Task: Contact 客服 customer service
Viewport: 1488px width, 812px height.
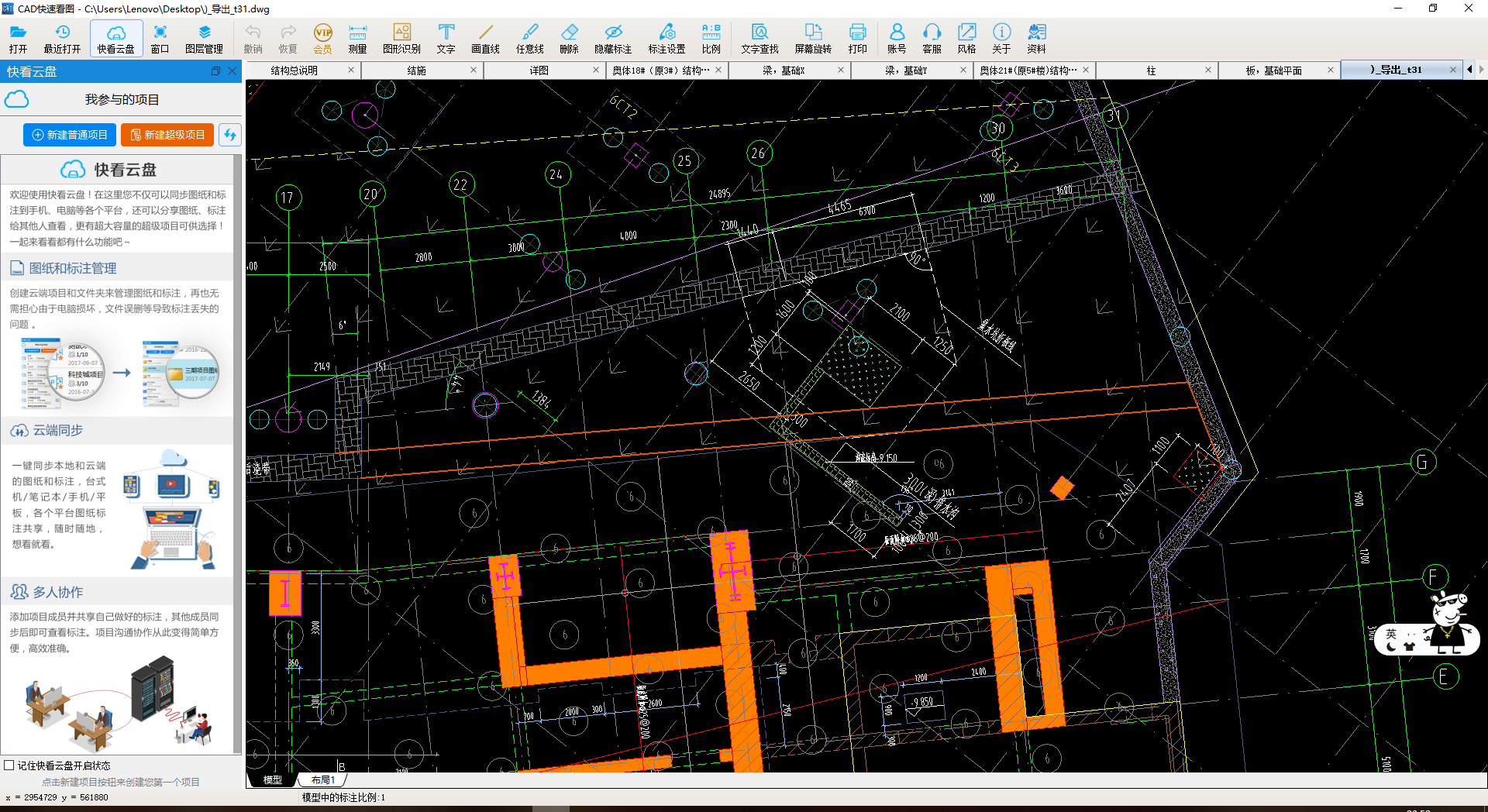Action: [932, 38]
